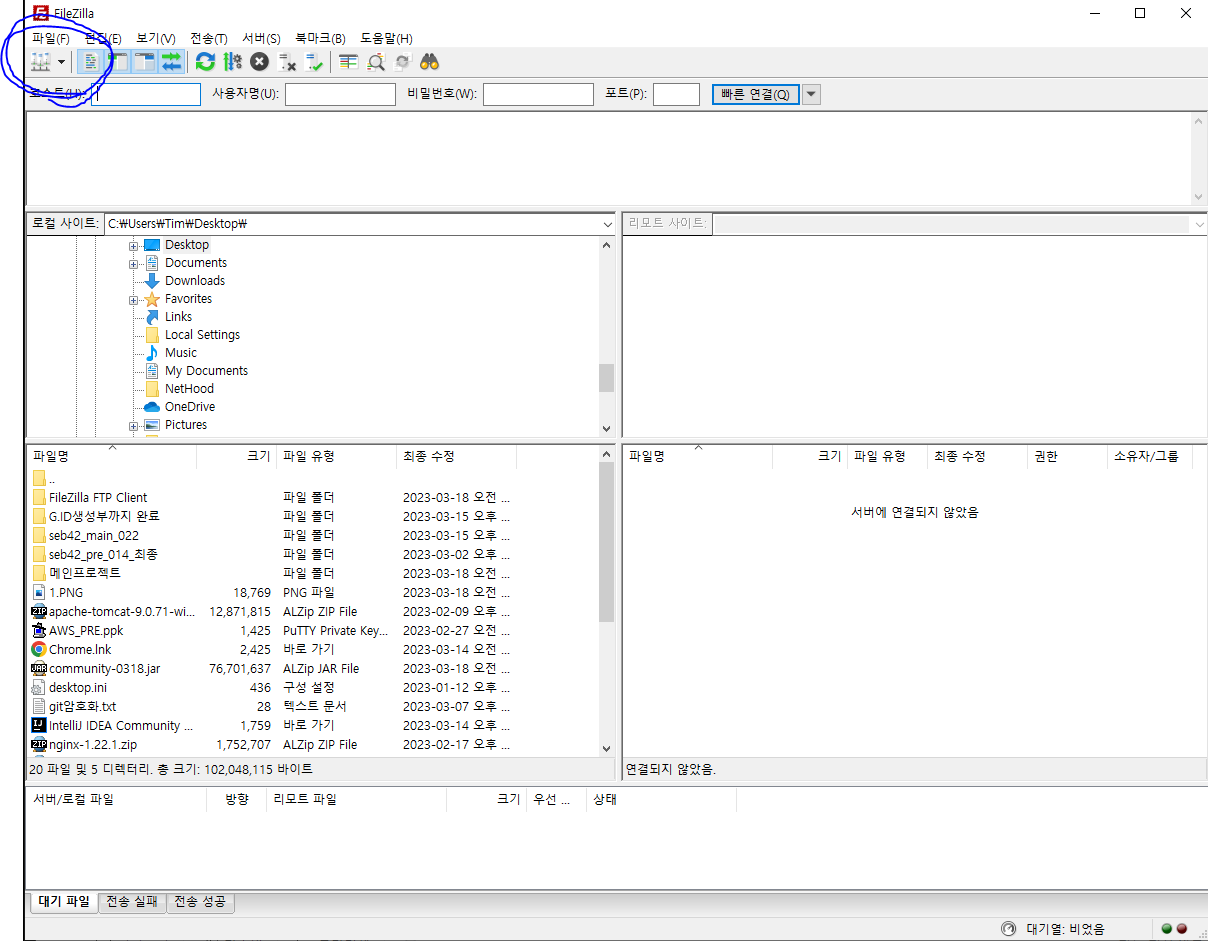Sort local files by 파일명 column

112,456
